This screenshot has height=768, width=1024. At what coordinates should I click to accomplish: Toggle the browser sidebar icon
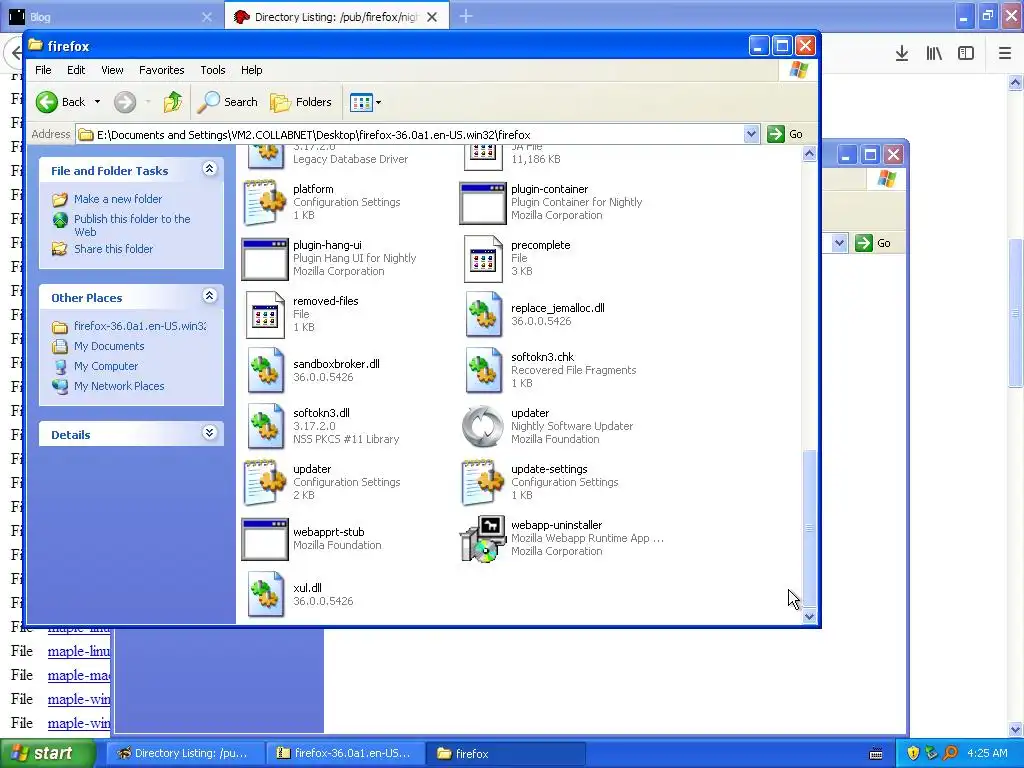(x=966, y=54)
